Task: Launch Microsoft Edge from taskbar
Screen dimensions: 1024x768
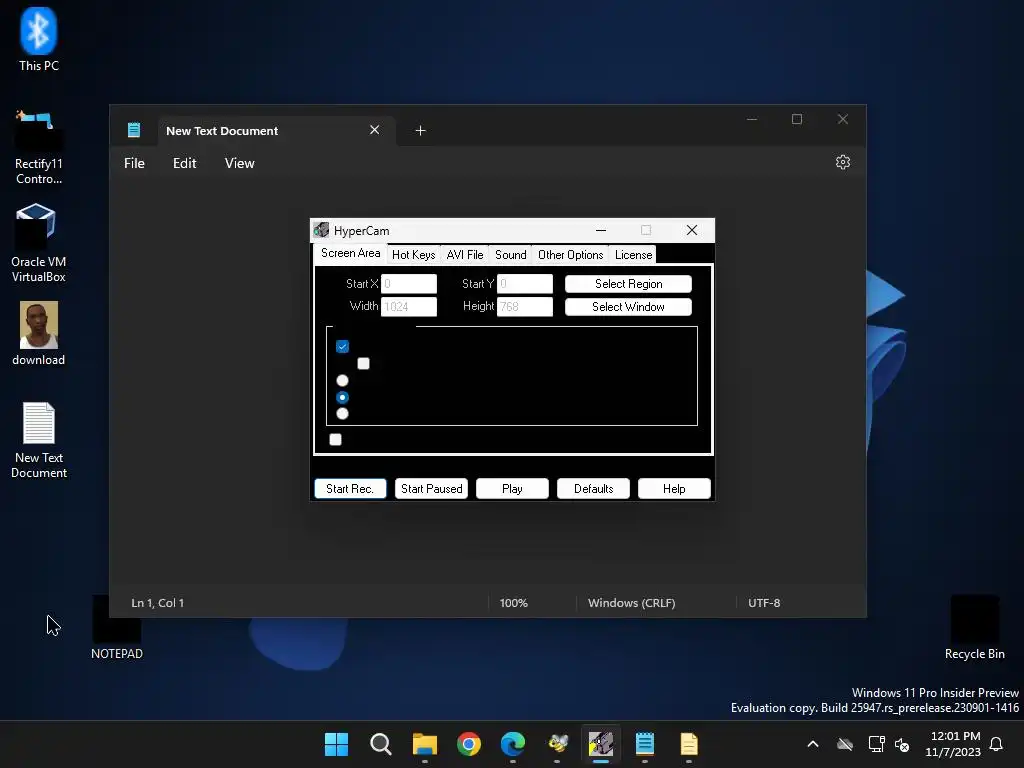Action: [x=513, y=744]
